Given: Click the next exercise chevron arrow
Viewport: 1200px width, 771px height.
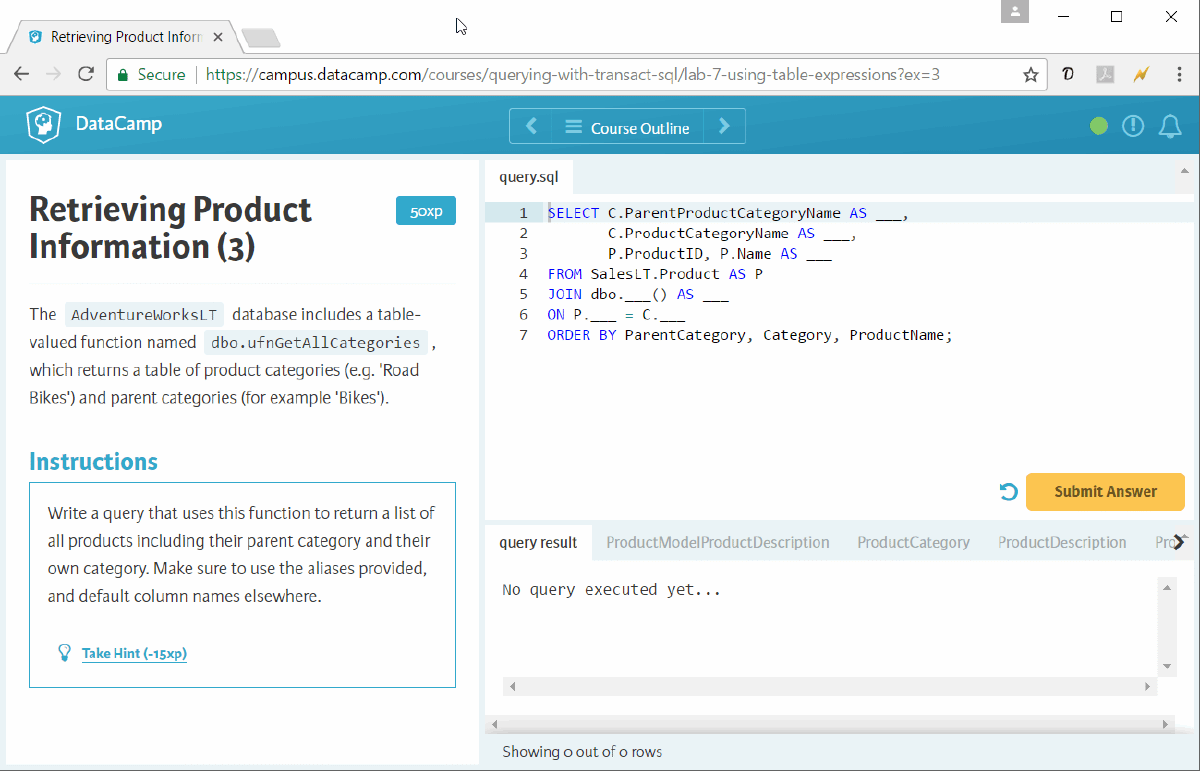Looking at the screenshot, I should (724, 125).
